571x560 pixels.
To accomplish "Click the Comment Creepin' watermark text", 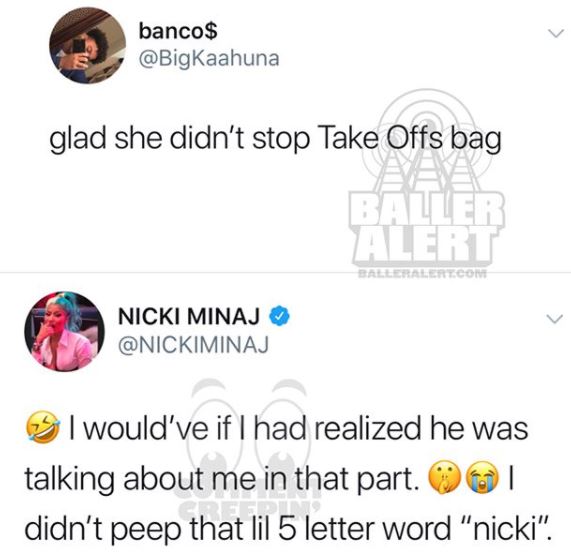I will click(x=249, y=501).
